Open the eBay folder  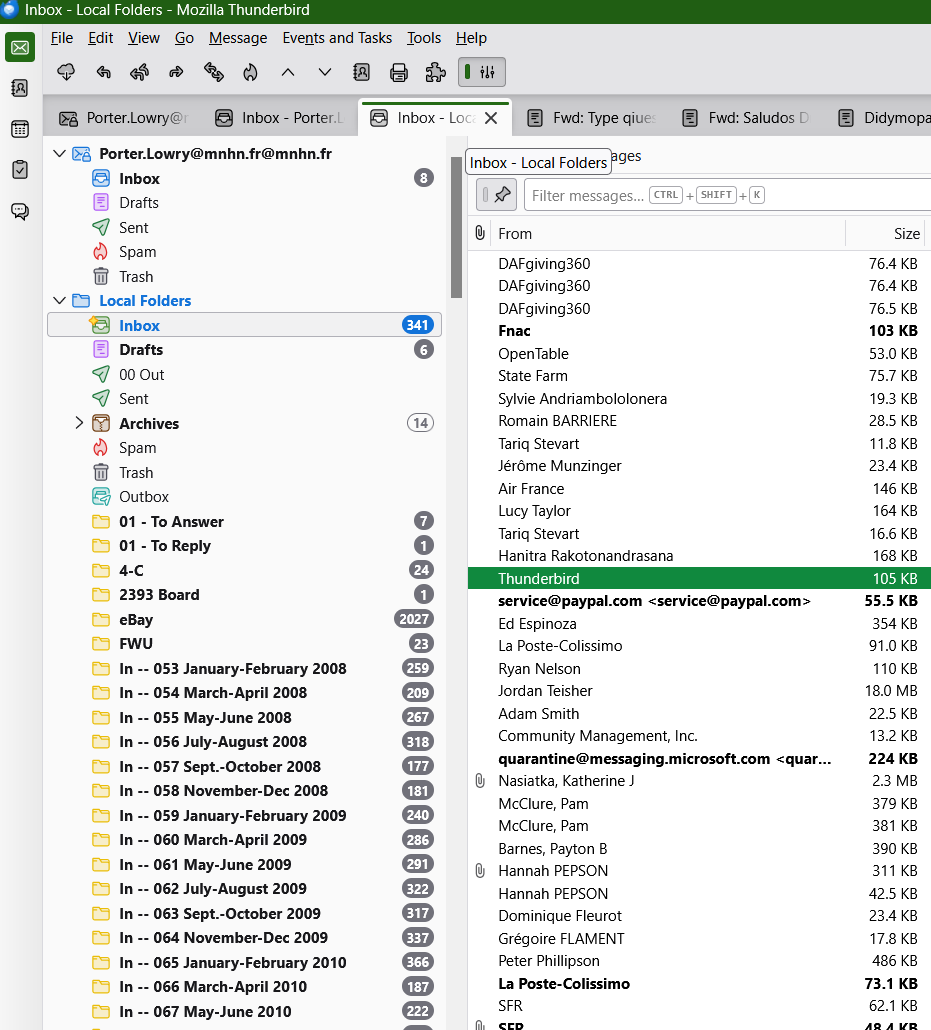[244, 619]
